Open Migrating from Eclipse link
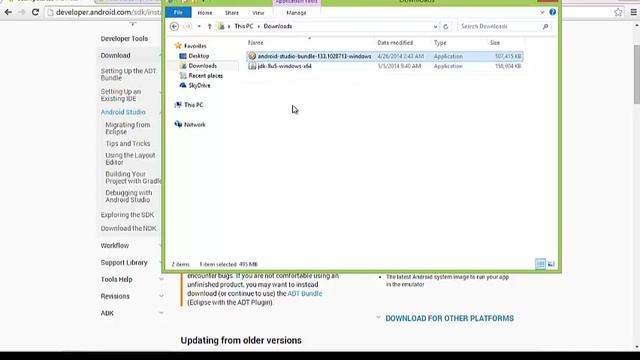This screenshot has height=360, width=640. 128,128
